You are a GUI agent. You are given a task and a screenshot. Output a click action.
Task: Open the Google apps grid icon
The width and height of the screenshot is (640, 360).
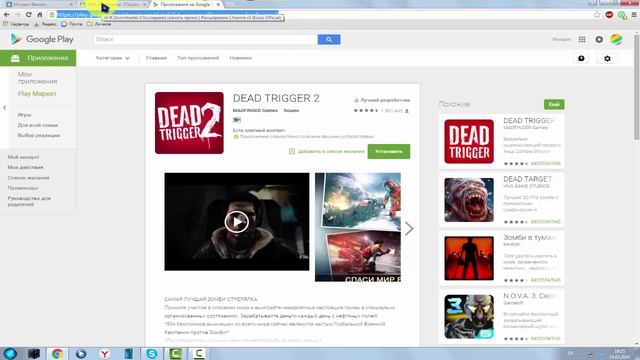tap(582, 40)
